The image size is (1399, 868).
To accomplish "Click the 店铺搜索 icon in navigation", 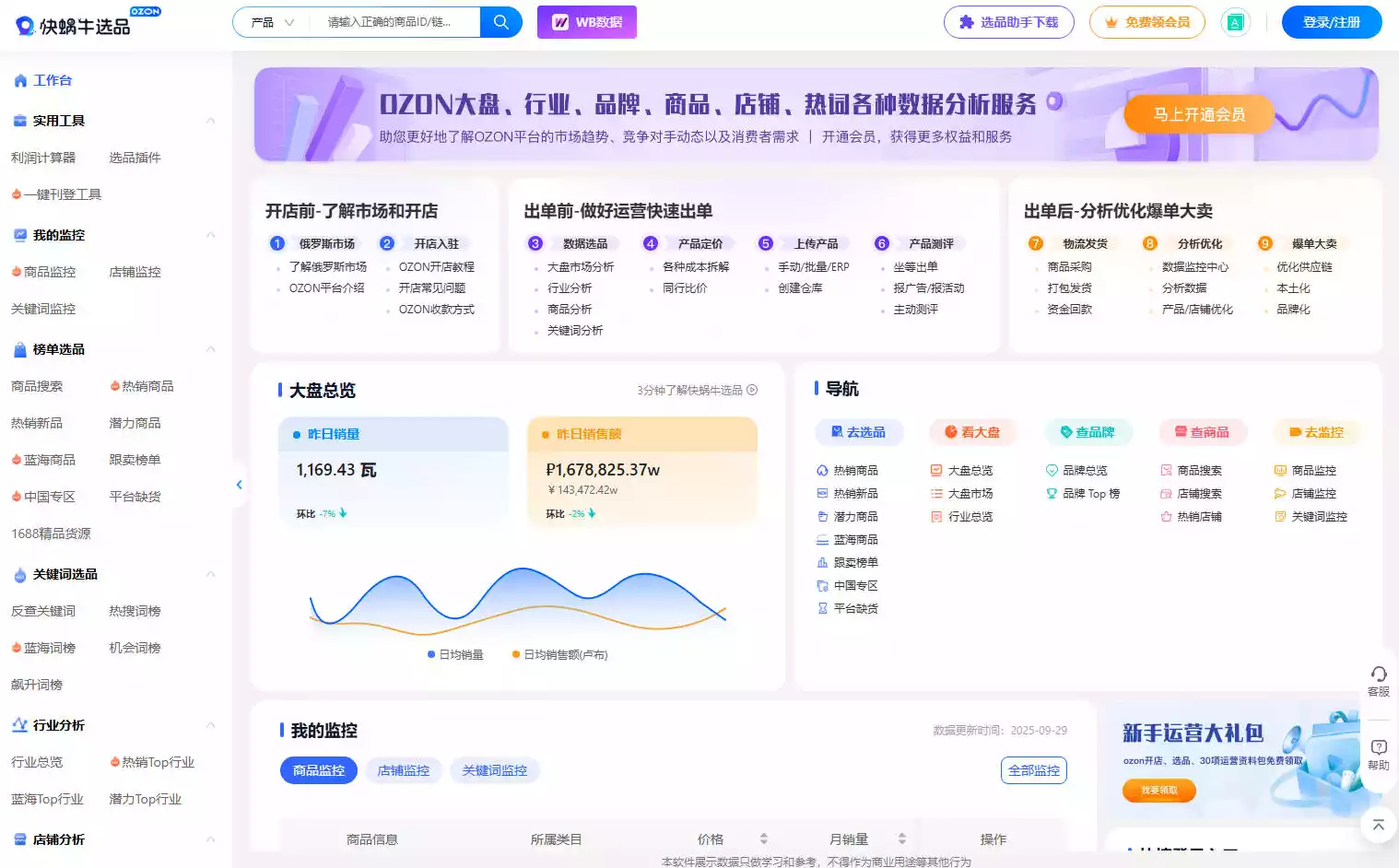I will 1166,493.
